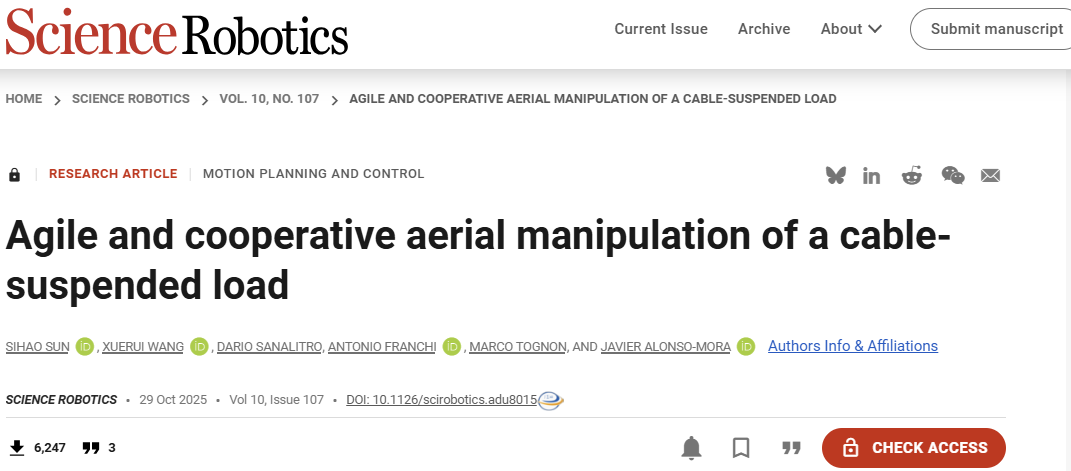
Task: Click the article DOI link
Action: point(441,400)
